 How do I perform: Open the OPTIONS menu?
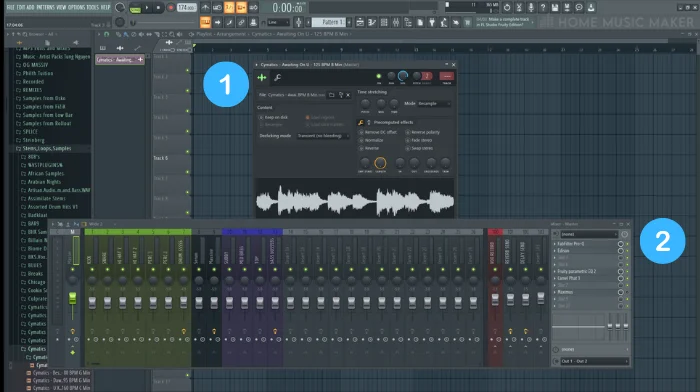[76, 7]
